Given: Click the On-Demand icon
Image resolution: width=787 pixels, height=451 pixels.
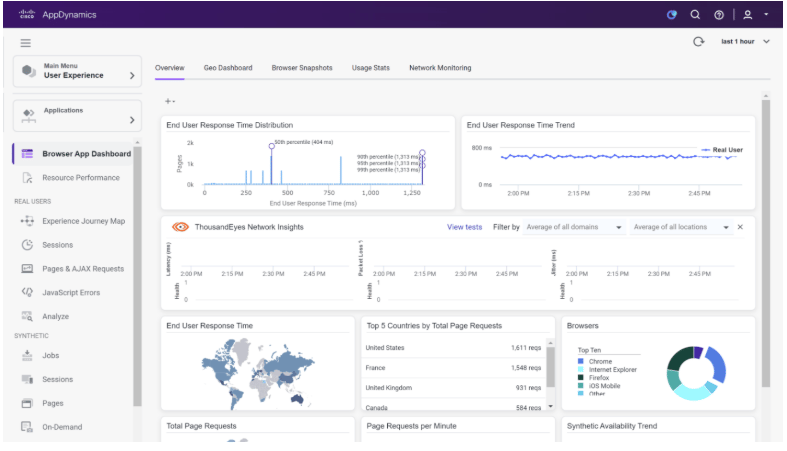Looking at the screenshot, I should coord(27,427).
